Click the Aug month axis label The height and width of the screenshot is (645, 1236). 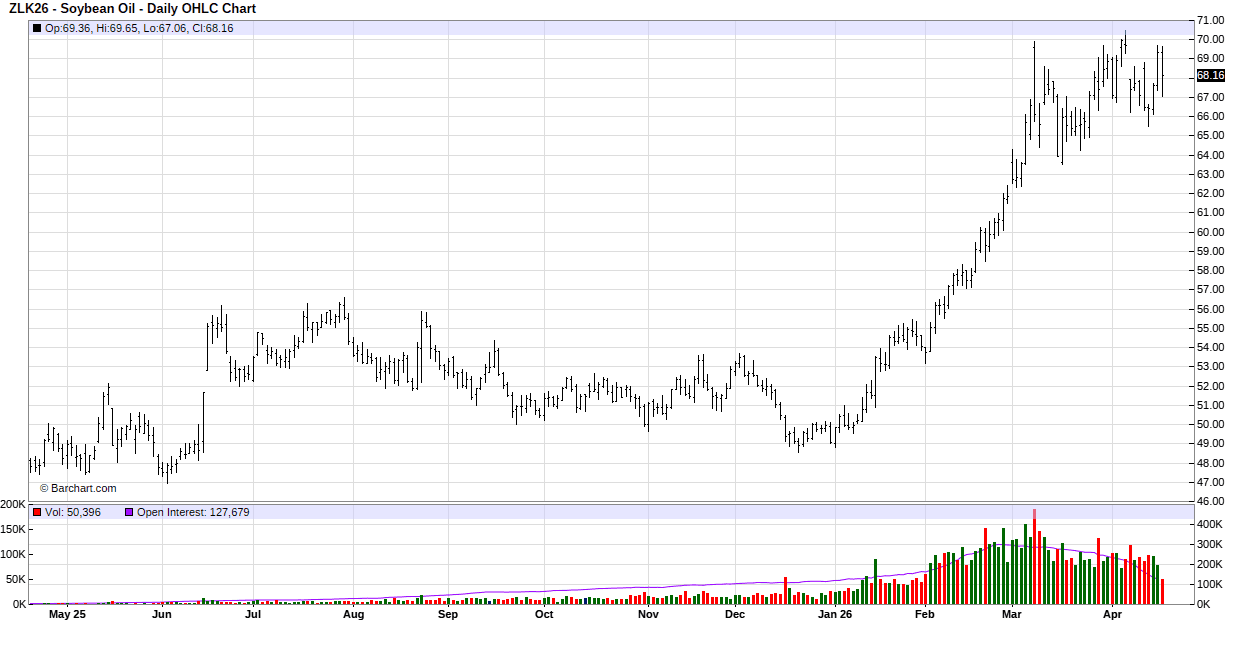click(x=353, y=615)
